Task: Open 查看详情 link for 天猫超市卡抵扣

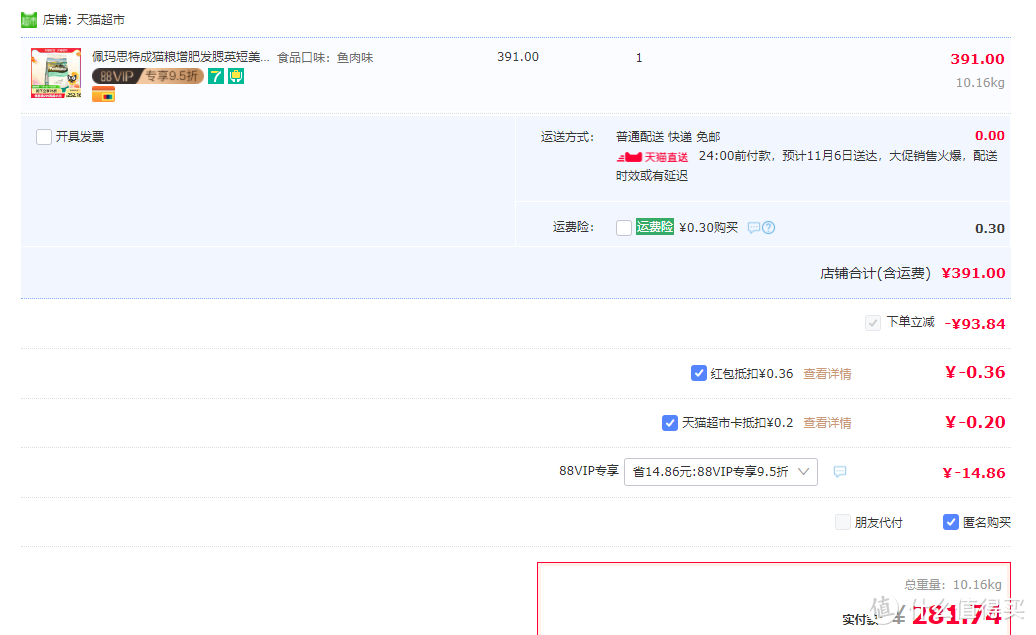Action: coord(827,423)
